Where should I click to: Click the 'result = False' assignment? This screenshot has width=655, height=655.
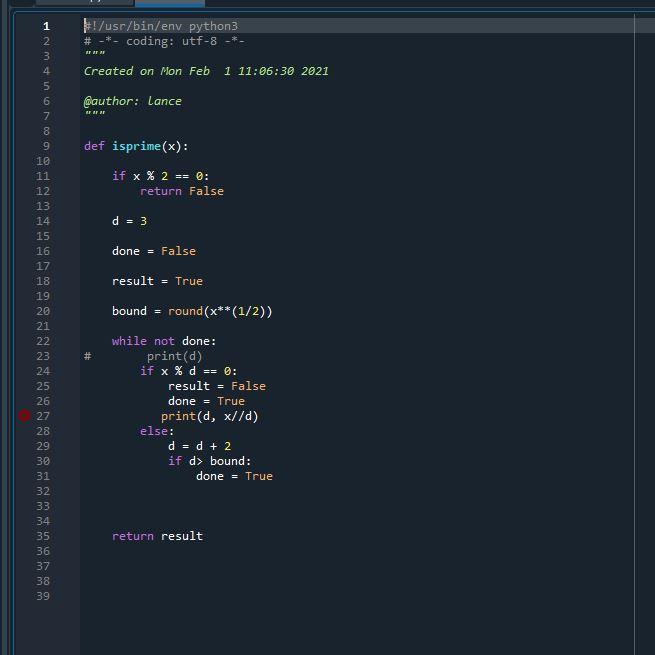click(x=217, y=386)
